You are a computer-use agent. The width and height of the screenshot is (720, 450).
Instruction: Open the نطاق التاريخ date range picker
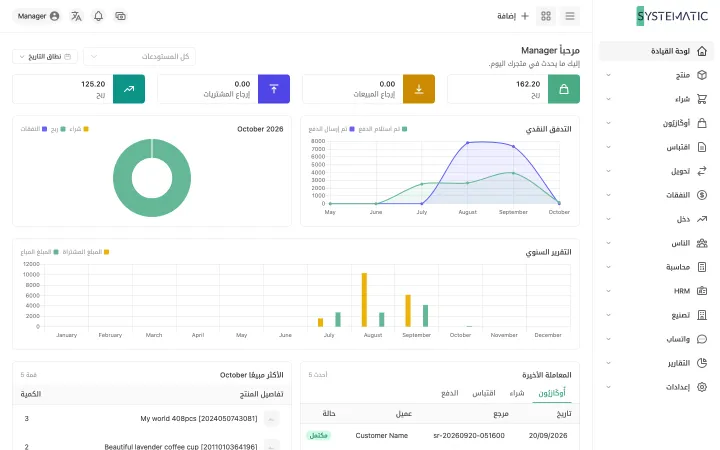(45, 56)
